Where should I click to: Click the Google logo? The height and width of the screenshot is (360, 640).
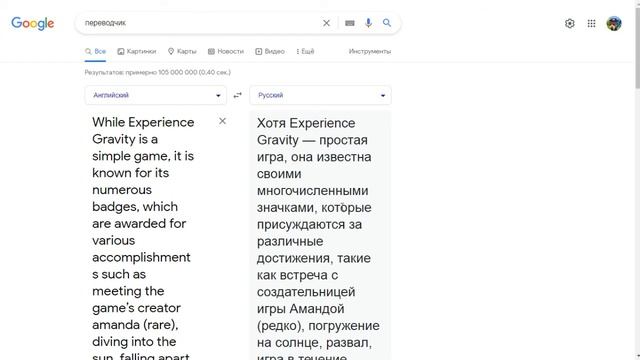click(33, 23)
